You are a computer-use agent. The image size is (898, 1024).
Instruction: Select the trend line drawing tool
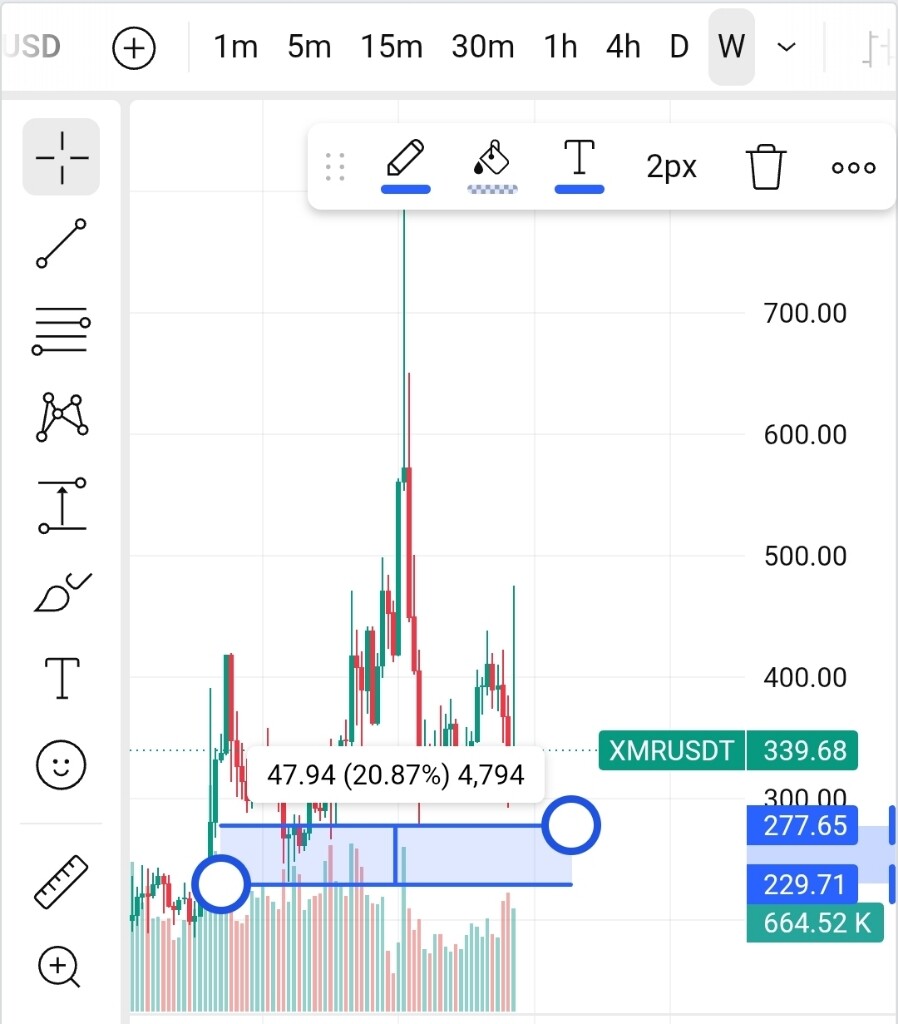coord(61,244)
